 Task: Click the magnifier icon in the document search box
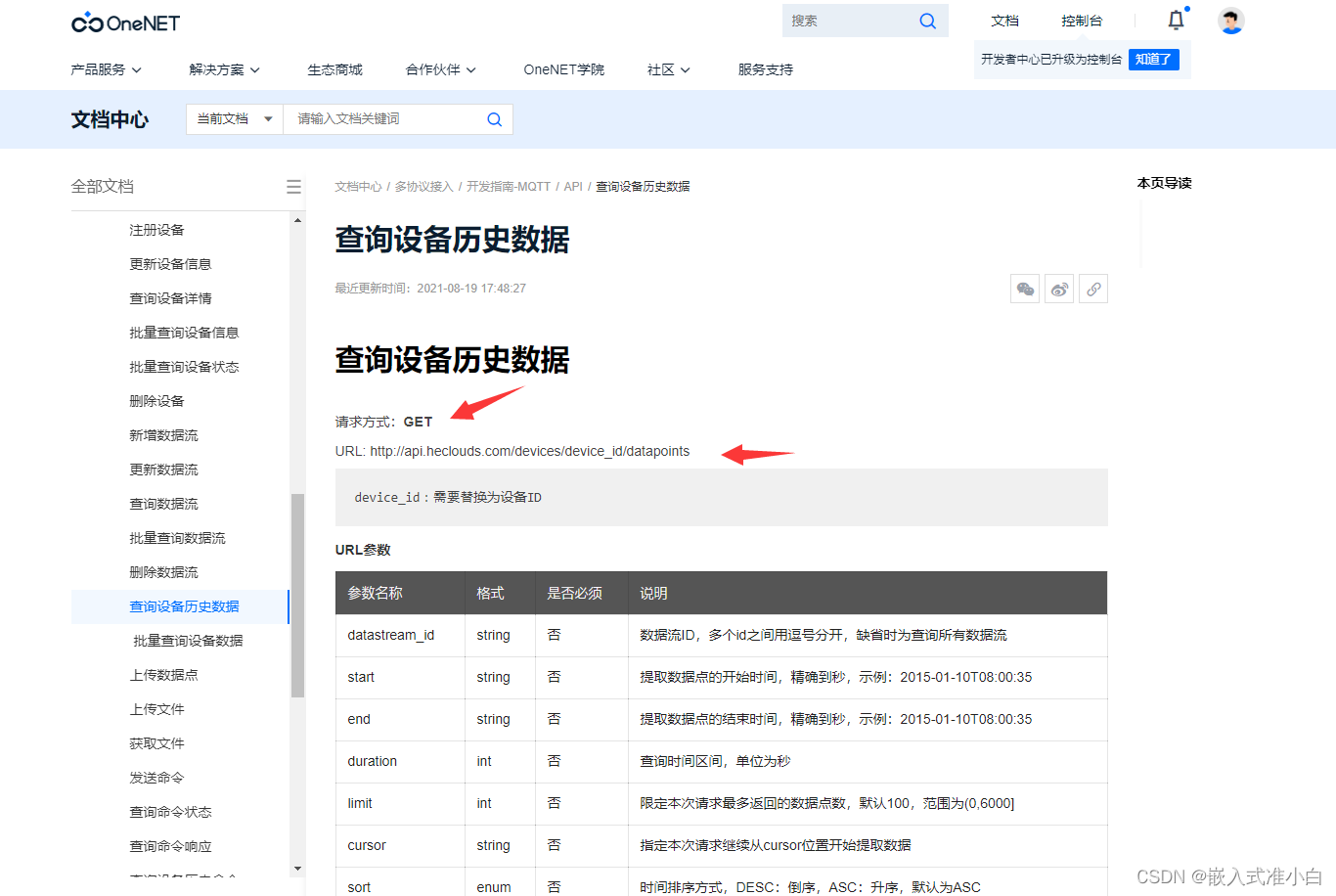(x=494, y=118)
